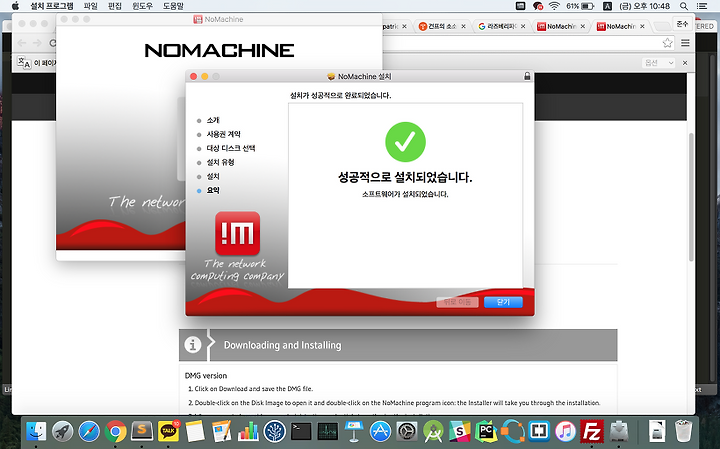720x449 pixels.
Task: Open the 설치 프로그램 menu in the menu bar
Action: click(x=51, y=6)
